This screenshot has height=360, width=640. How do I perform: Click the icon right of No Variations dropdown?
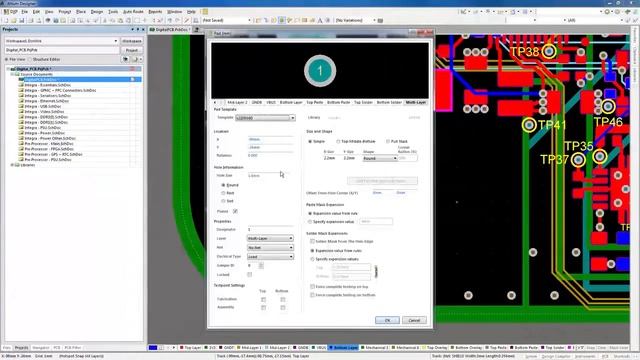(x=380, y=20)
